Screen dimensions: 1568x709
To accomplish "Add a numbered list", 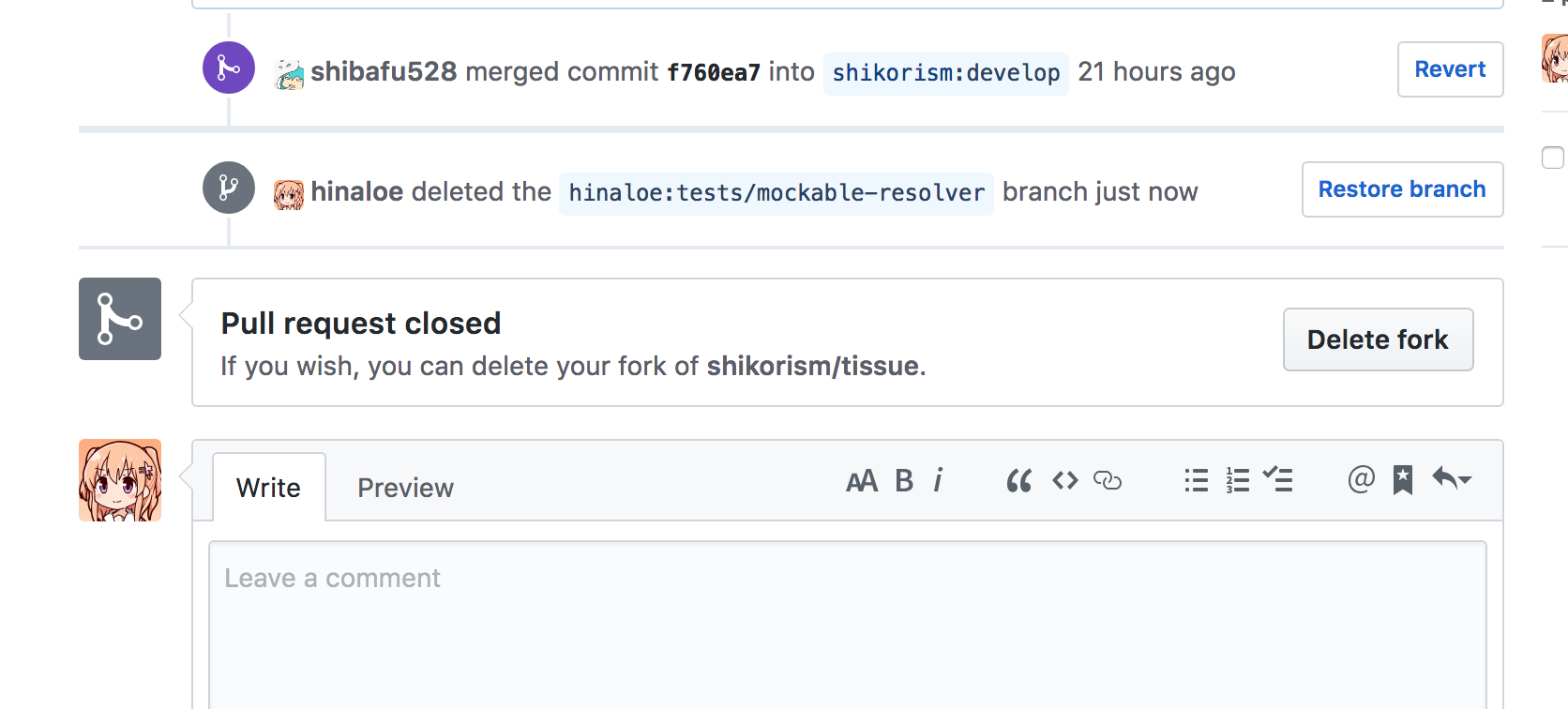I will pos(1238,481).
